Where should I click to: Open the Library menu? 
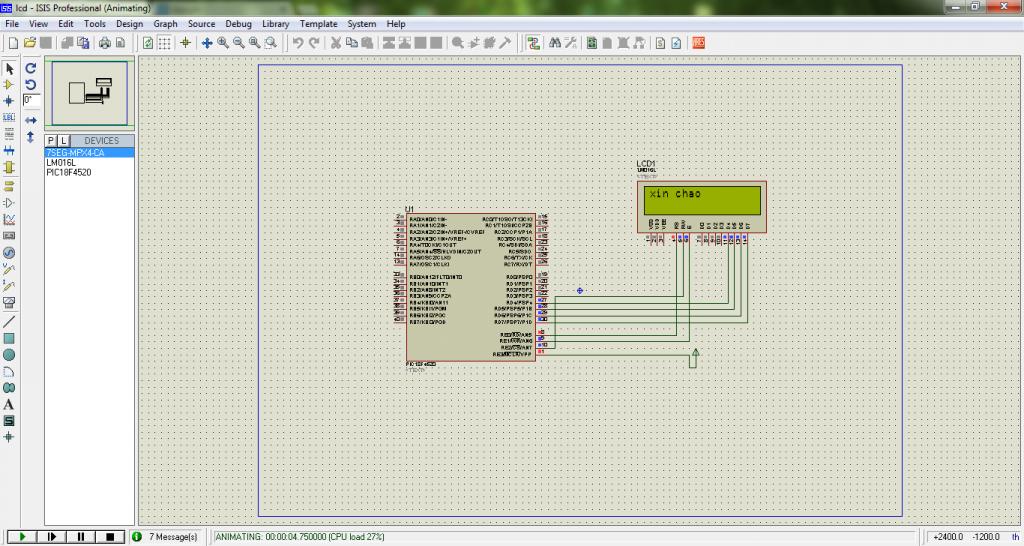point(276,23)
